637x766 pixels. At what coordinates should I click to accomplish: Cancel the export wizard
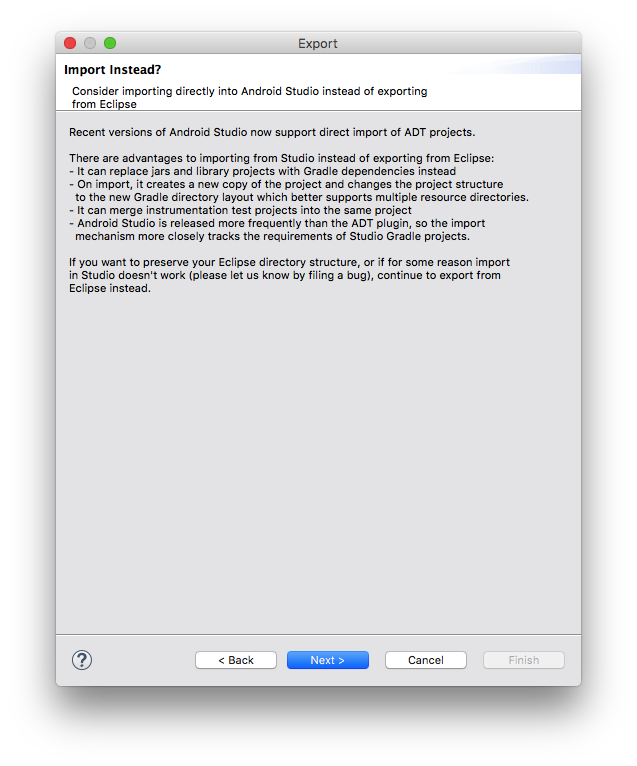tap(425, 660)
